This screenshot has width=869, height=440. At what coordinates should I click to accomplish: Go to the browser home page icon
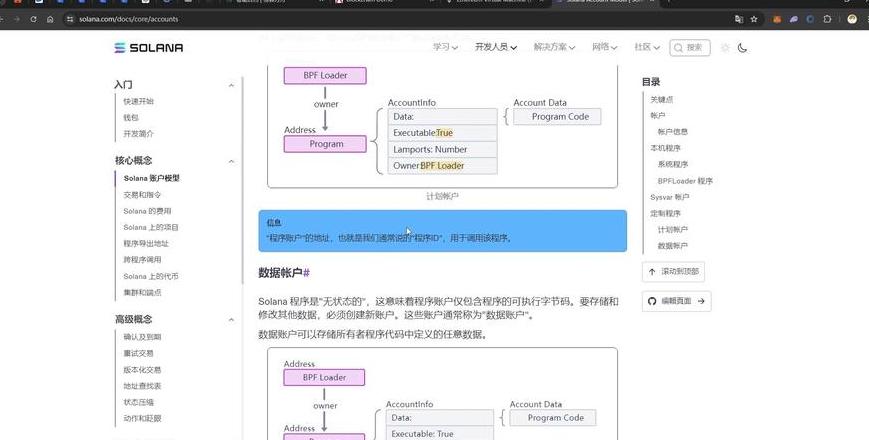pyautogui.click(x=50, y=19)
